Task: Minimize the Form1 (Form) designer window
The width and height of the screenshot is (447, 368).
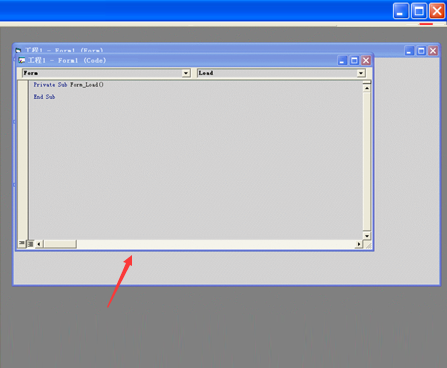Action: (x=409, y=51)
